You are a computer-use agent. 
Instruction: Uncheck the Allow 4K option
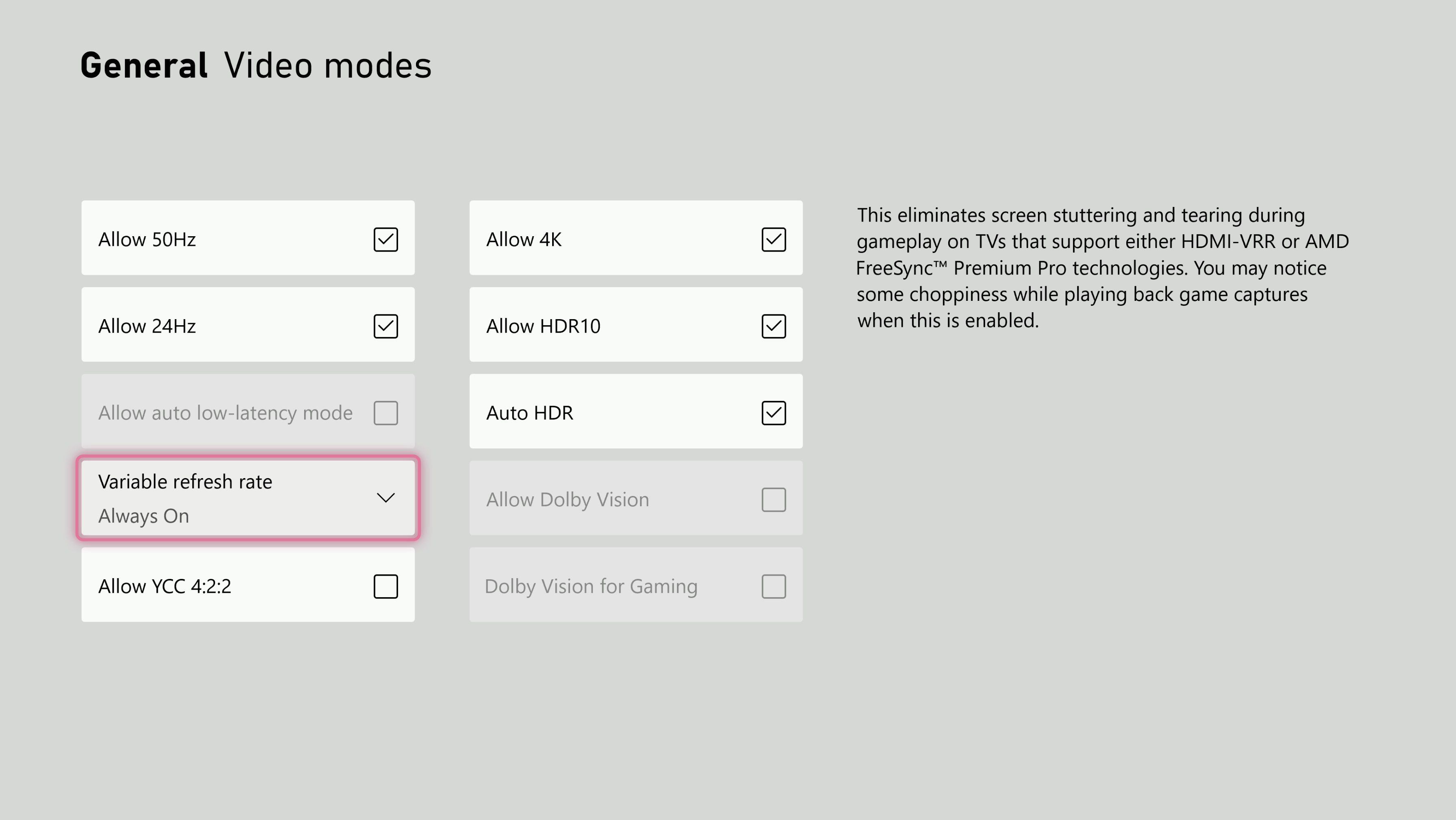(x=774, y=239)
